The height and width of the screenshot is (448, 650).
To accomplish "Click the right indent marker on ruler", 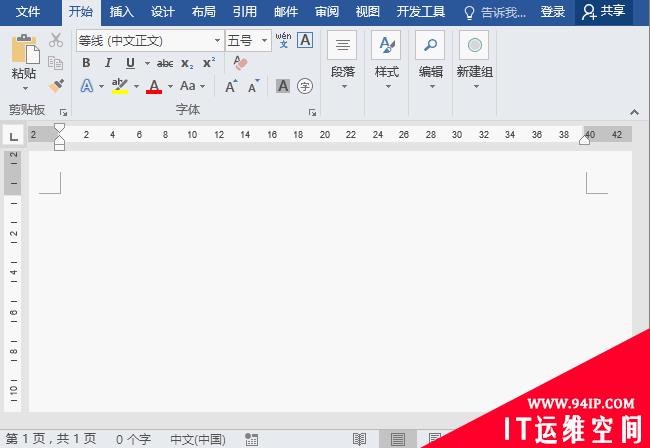I will click(585, 140).
